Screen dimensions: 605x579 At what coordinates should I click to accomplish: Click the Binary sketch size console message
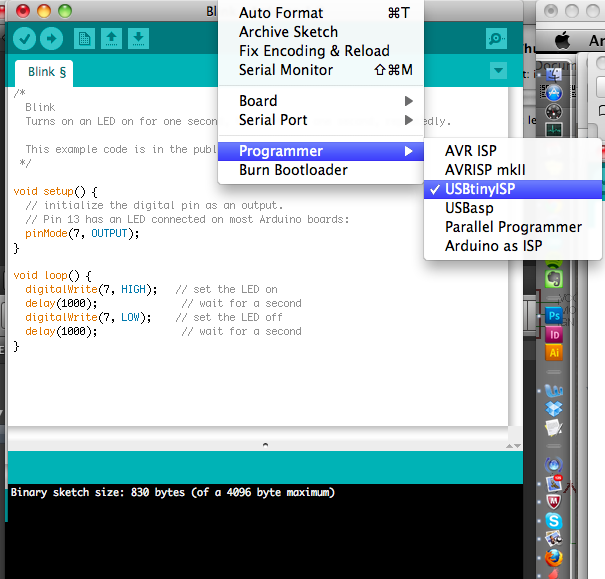[172, 493]
